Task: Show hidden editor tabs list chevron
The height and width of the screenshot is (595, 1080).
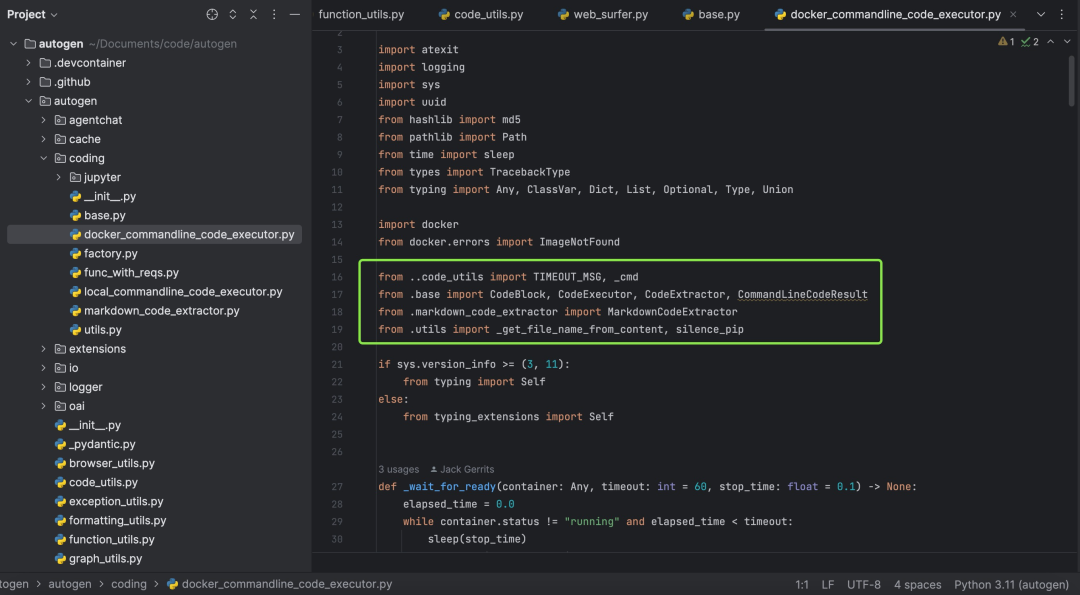Action: [1041, 15]
